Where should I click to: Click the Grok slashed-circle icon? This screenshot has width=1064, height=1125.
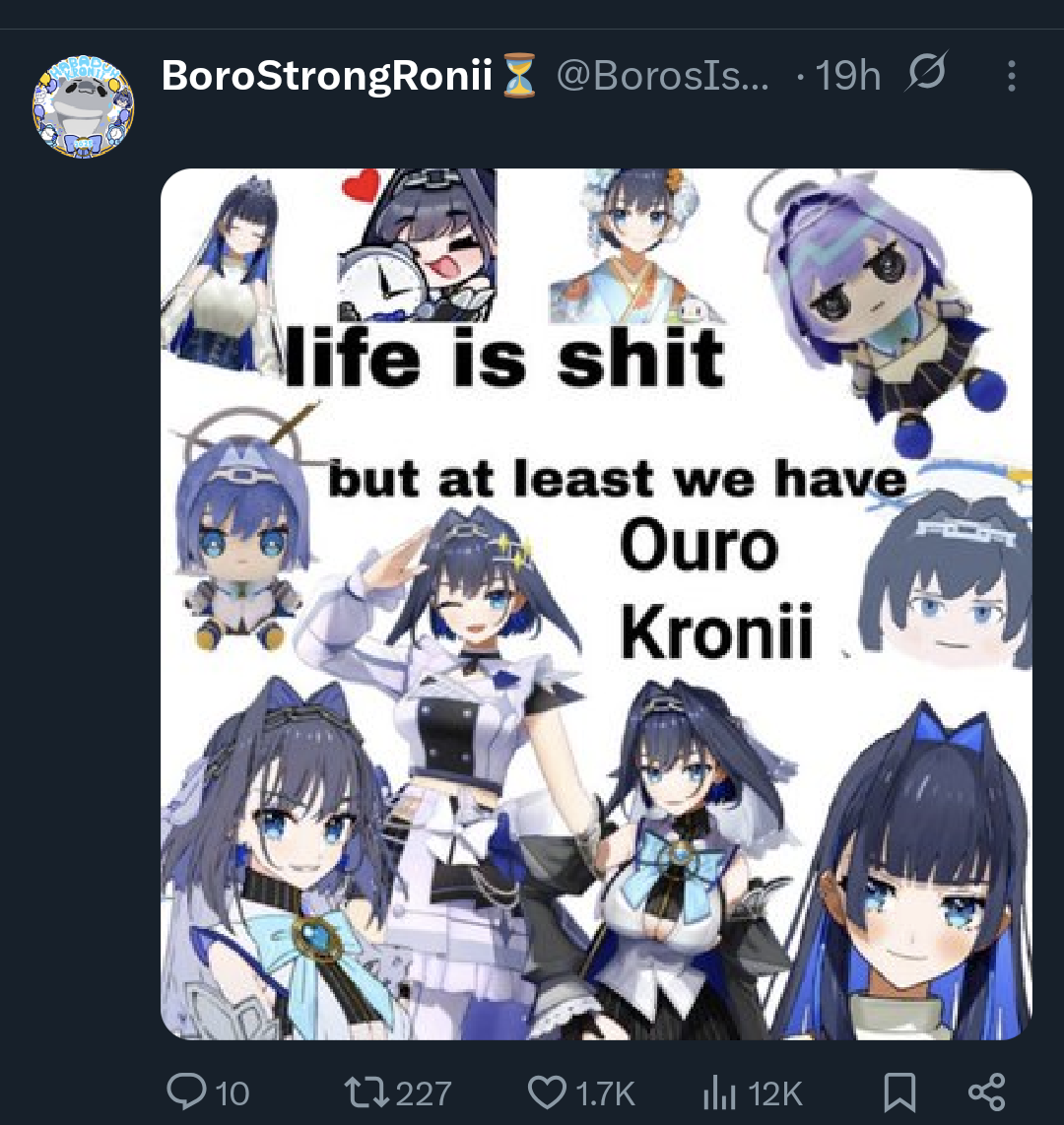coord(927,71)
